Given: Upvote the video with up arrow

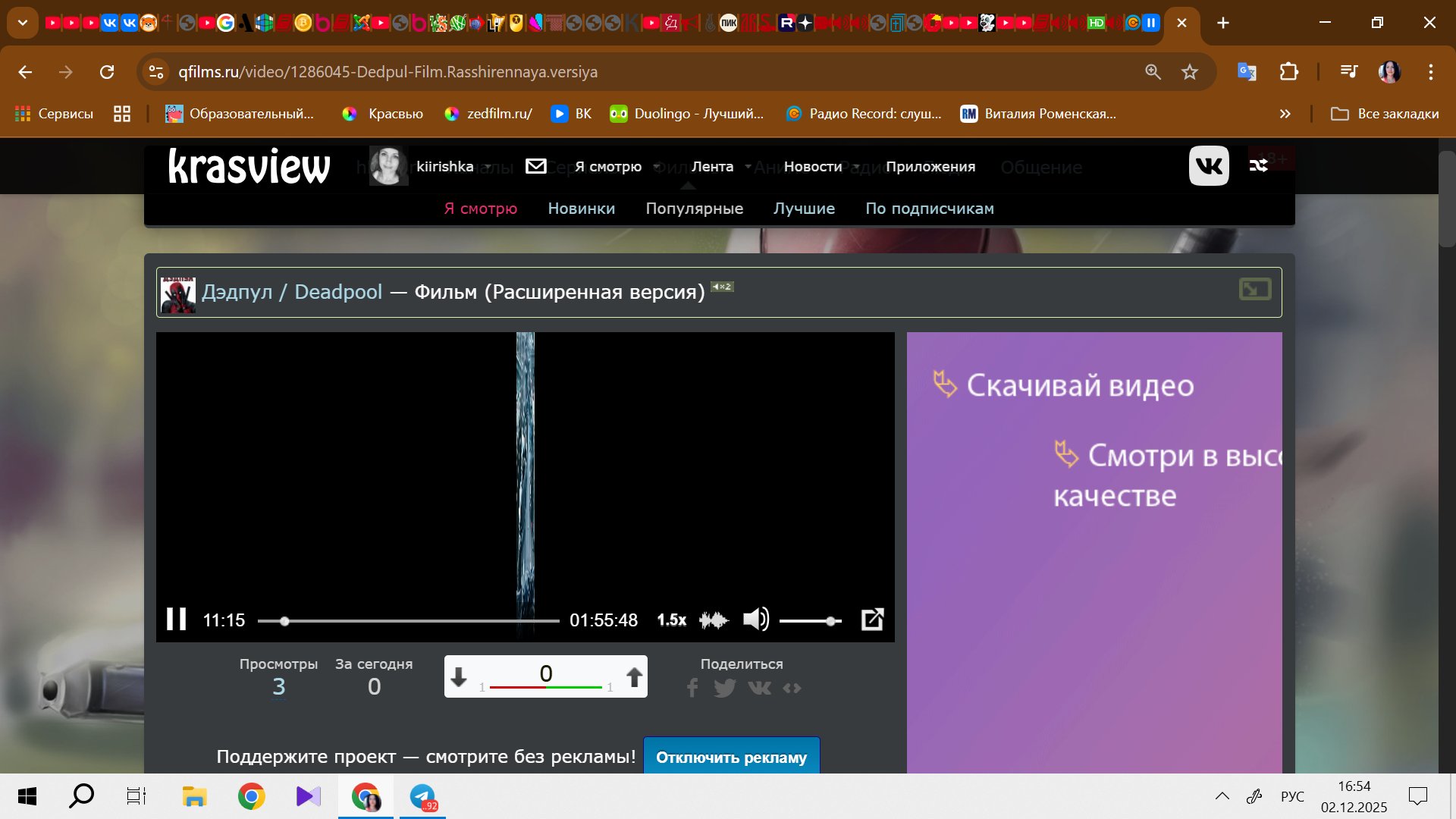Looking at the screenshot, I should (634, 676).
